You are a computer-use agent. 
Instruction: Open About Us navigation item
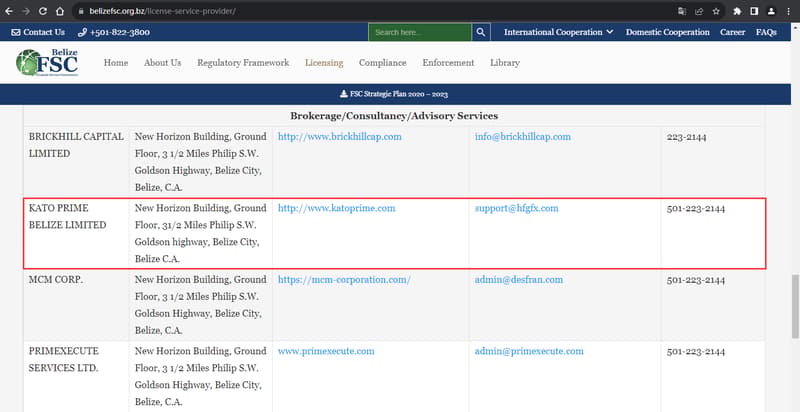162,63
